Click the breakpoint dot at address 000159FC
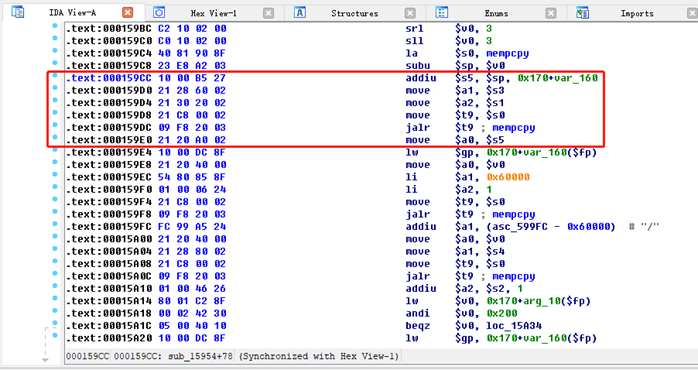This screenshot has height=370, width=698. tap(55, 224)
